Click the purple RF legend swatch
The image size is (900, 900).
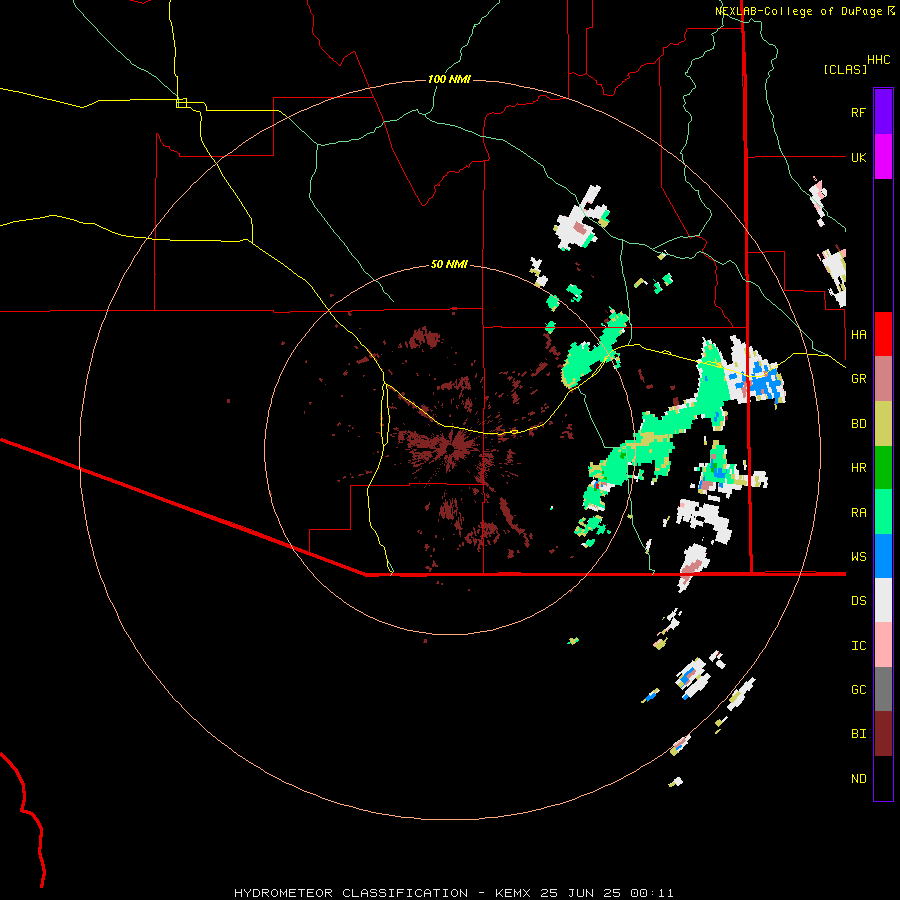point(883,112)
